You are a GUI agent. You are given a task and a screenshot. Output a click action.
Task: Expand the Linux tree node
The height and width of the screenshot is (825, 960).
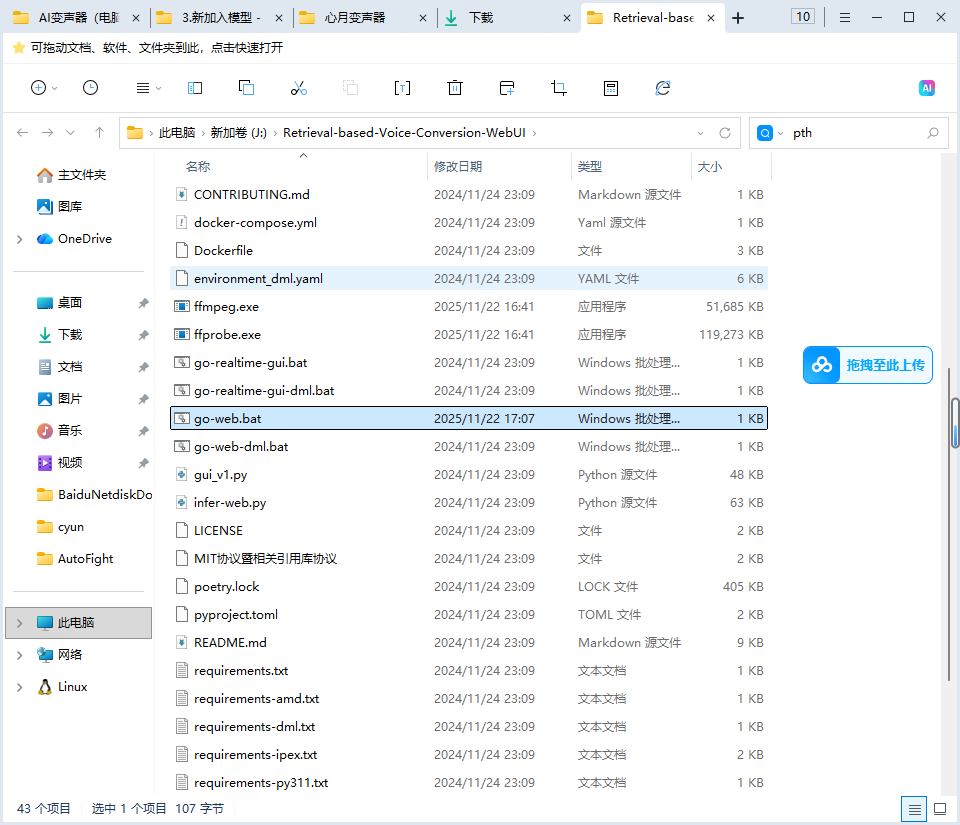pos(20,687)
